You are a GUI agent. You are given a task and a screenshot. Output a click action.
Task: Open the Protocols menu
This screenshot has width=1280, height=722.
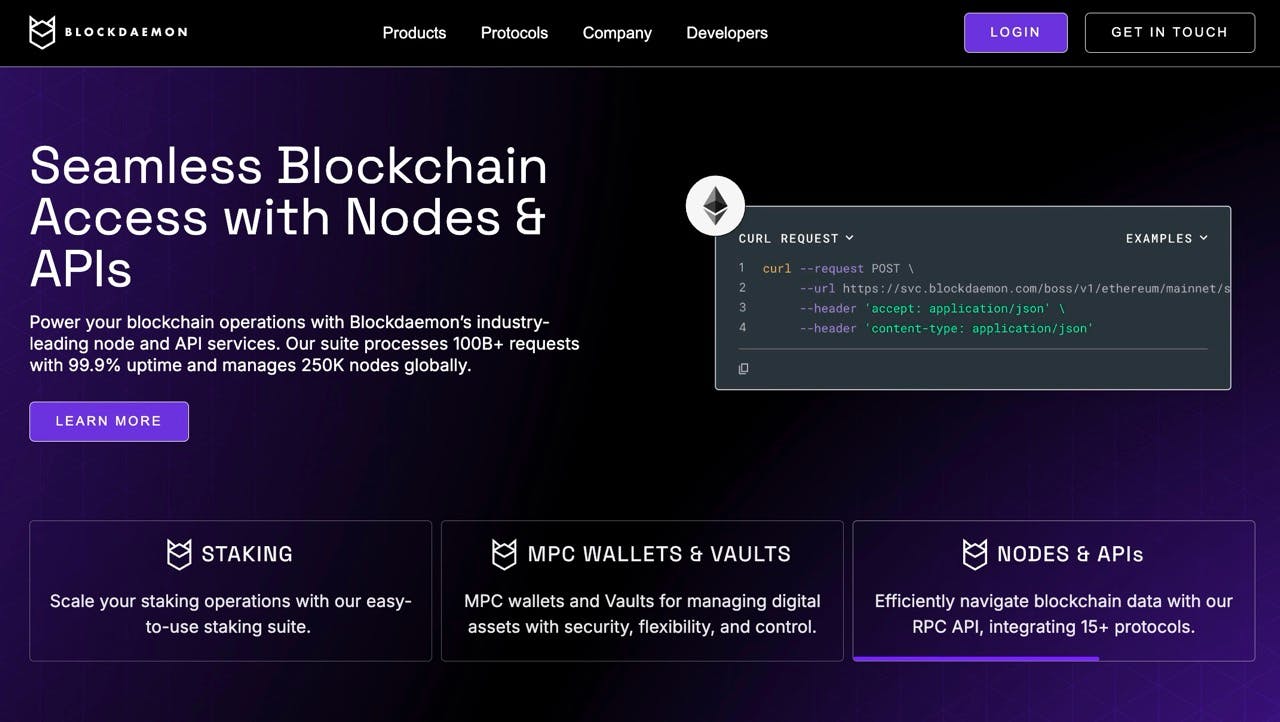(514, 32)
